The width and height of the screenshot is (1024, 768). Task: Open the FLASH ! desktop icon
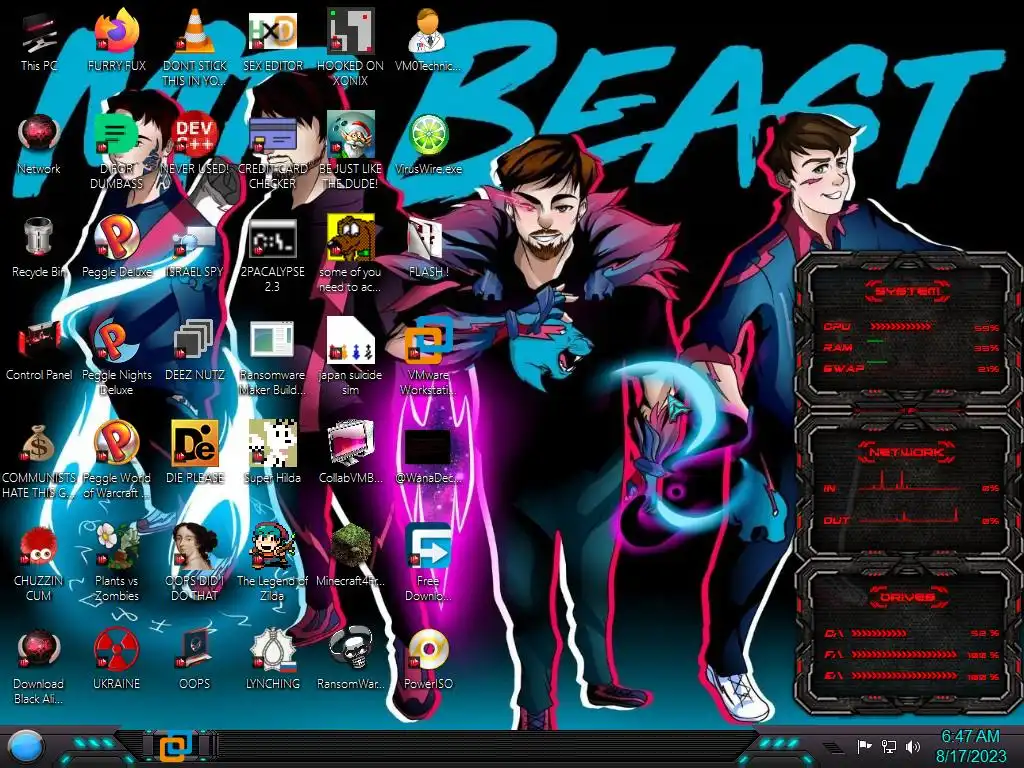[426, 239]
